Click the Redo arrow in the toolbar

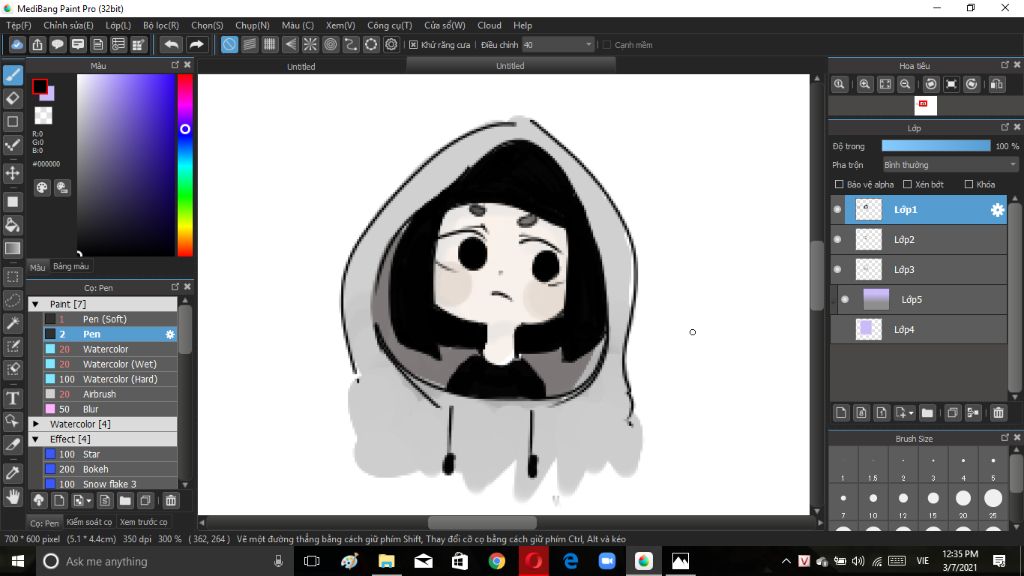point(196,44)
